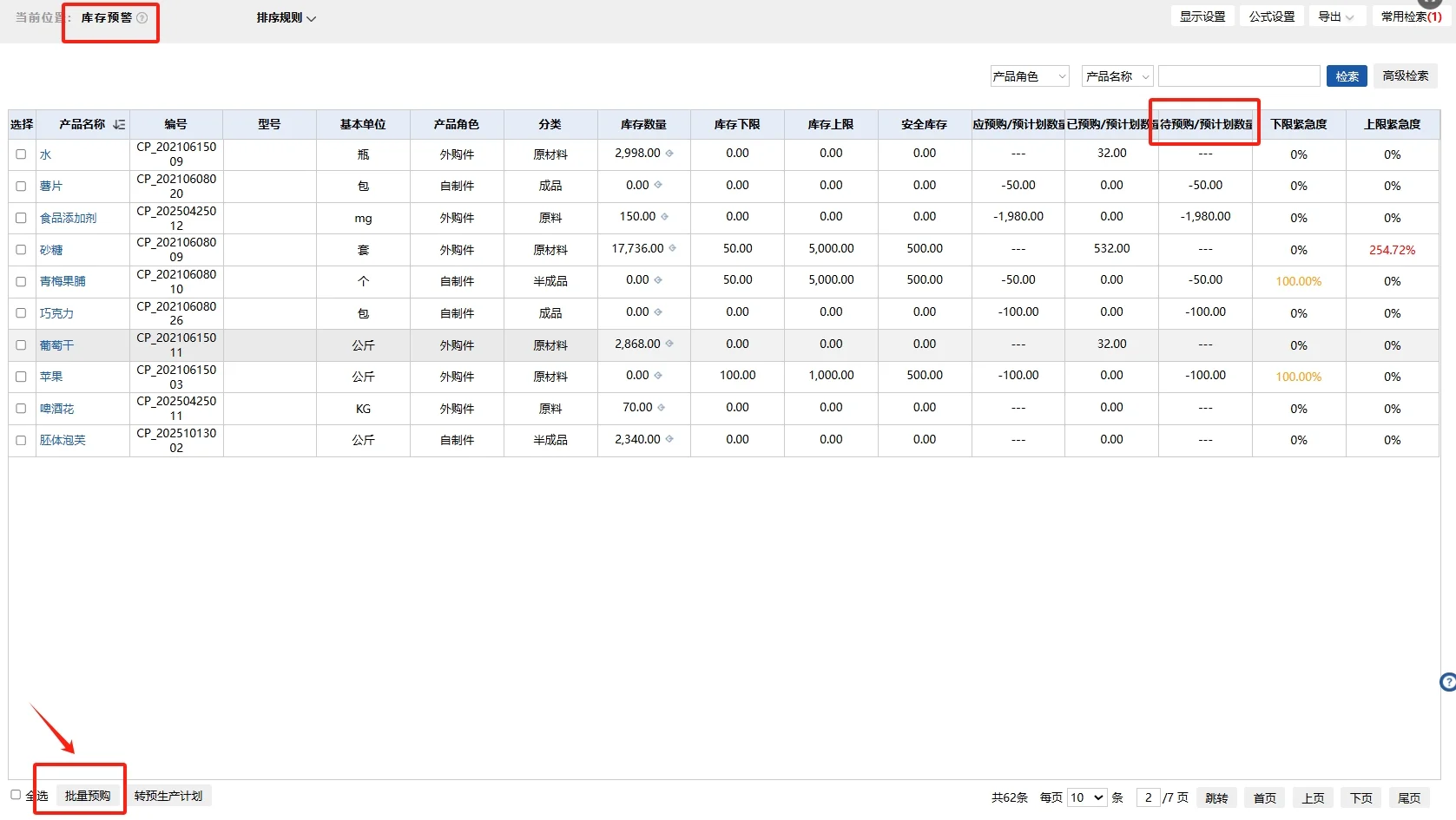The height and width of the screenshot is (820, 1456).
Task: Click the stock quantity icon in the 胚体泡芙 row
Action: (x=669, y=439)
